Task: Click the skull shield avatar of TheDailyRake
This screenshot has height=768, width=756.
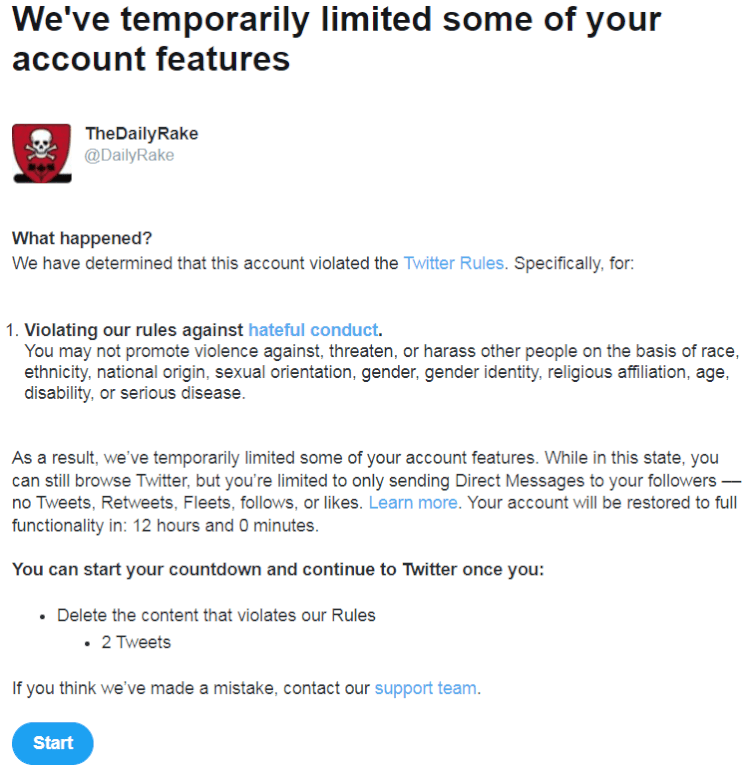Action: click(42, 154)
